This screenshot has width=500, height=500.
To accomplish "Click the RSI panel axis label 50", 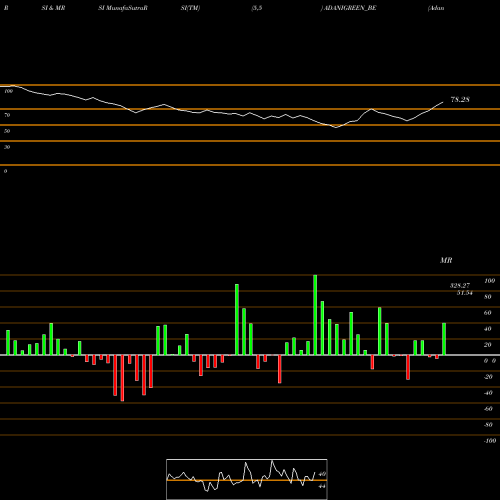I will (x=7, y=131).
